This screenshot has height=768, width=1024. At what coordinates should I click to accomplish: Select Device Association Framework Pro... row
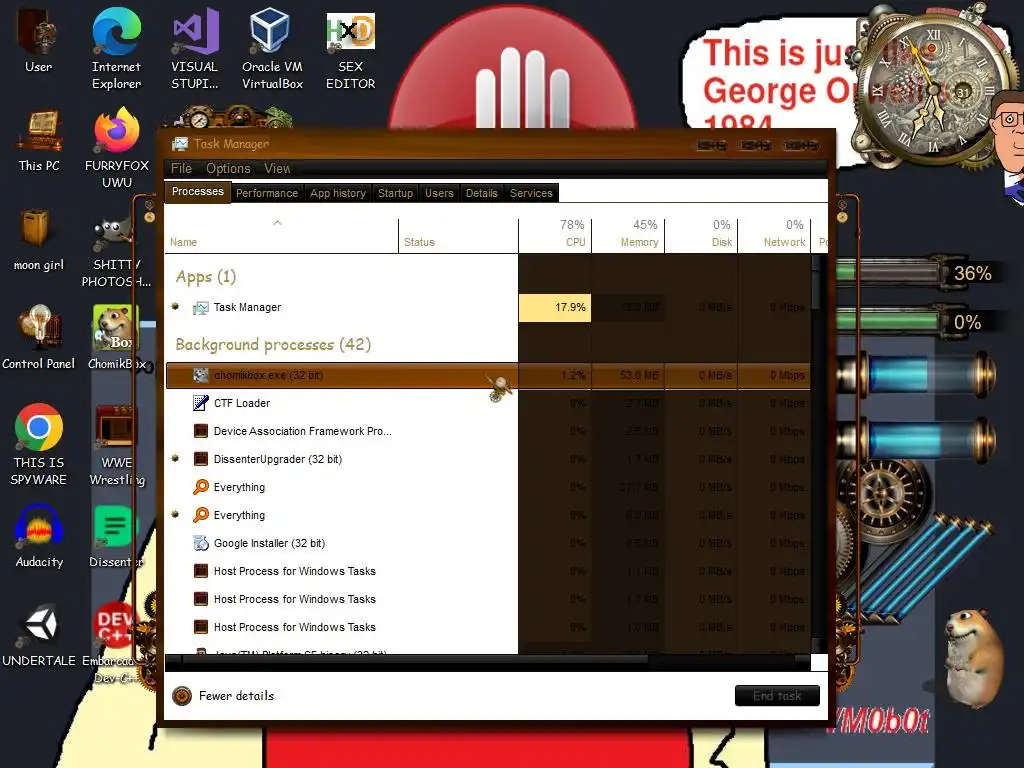point(488,431)
